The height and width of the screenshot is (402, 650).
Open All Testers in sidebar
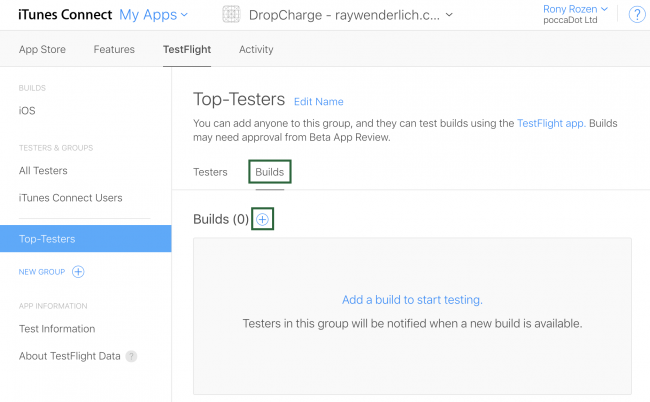(43, 171)
